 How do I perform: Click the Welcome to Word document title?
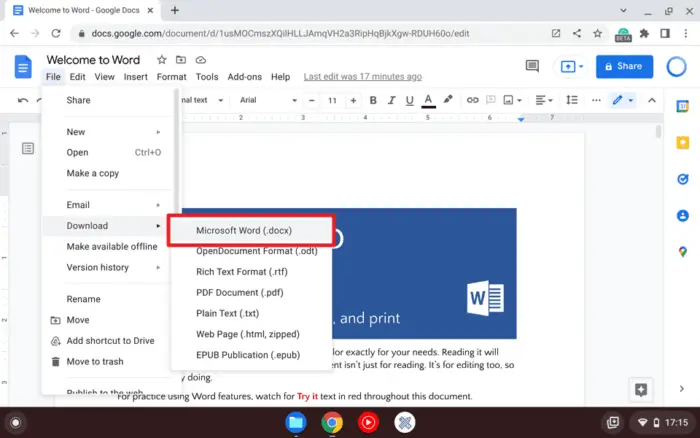(x=93, y=60)
